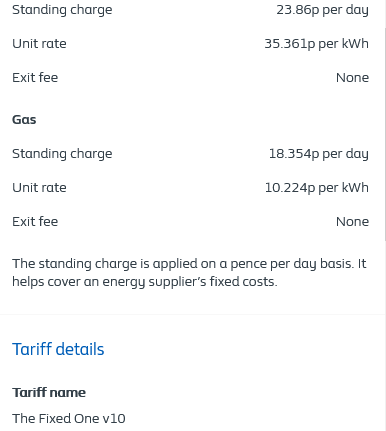Image resolution: width=386 pixels, height=431 pixels.
Task: Select the Gas section heading
Action: [x=24, y=119]
